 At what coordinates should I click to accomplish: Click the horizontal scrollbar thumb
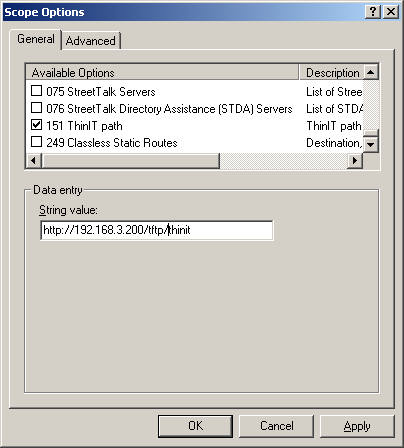[x=130, y=161]
